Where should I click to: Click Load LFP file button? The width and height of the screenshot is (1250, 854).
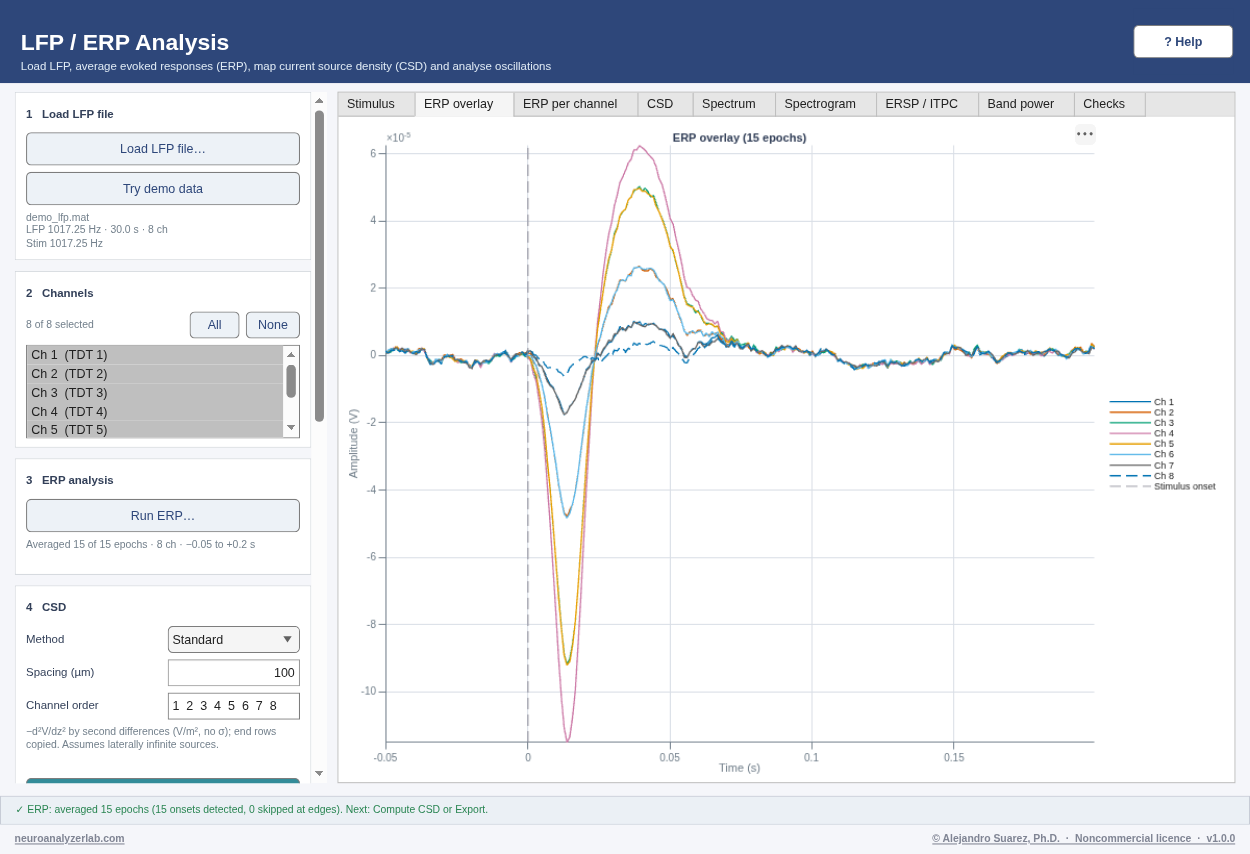[163, 149]
